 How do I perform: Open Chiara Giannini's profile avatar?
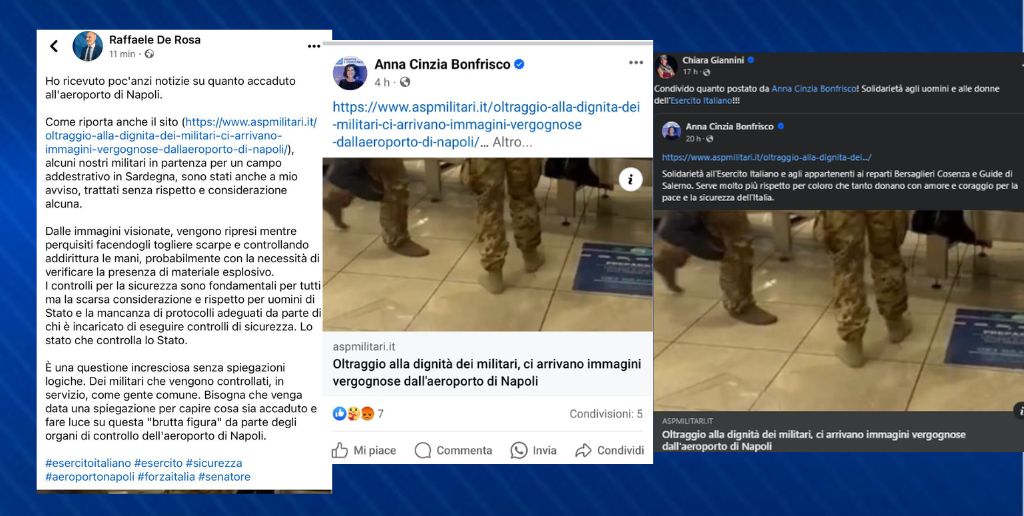pos(665,67)
